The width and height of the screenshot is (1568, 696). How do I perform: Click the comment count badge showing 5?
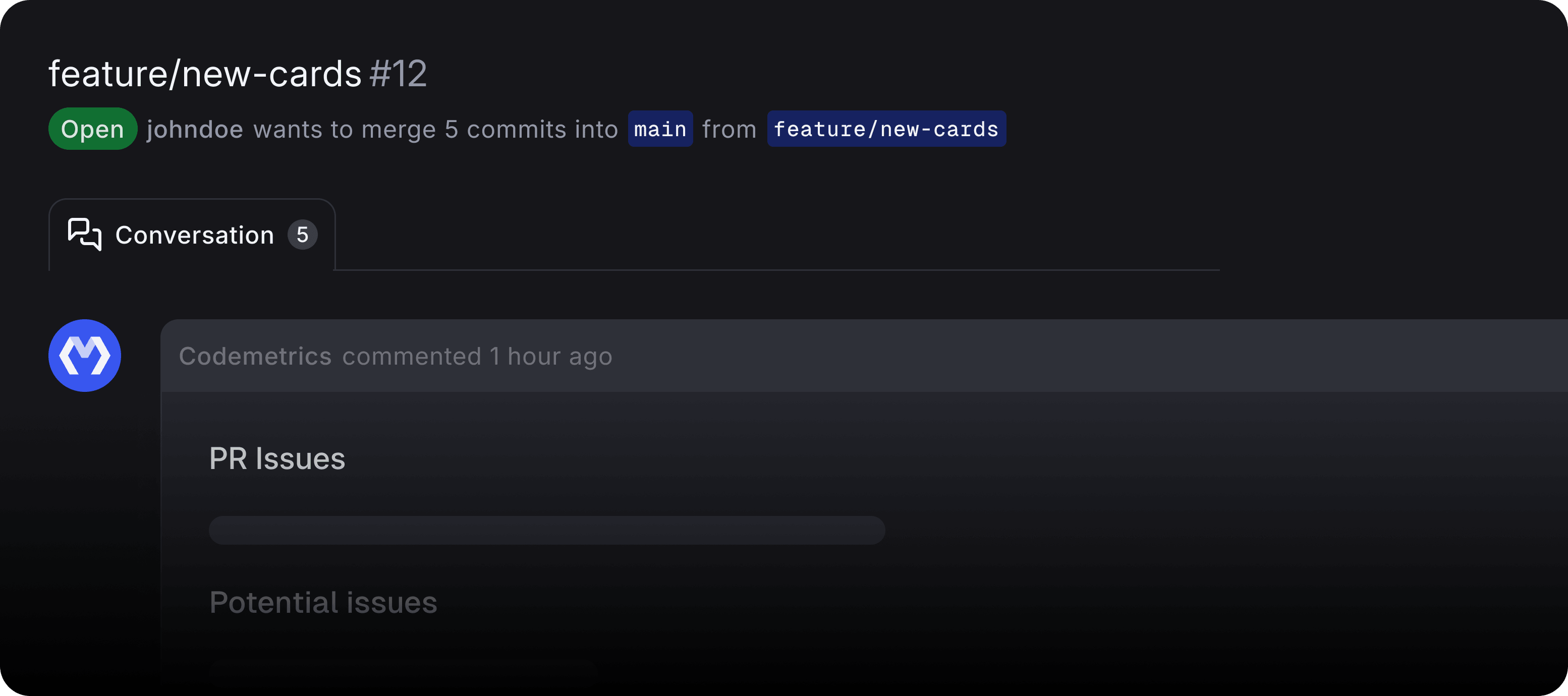pyautogui.click(x=303, y=234)
